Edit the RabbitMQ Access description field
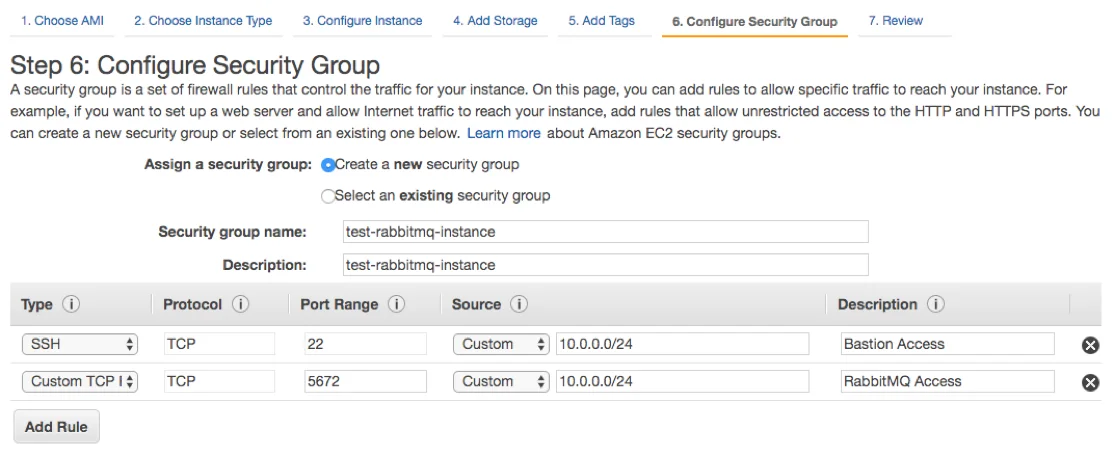1112x456 pixels. click(x=947, y=381)
